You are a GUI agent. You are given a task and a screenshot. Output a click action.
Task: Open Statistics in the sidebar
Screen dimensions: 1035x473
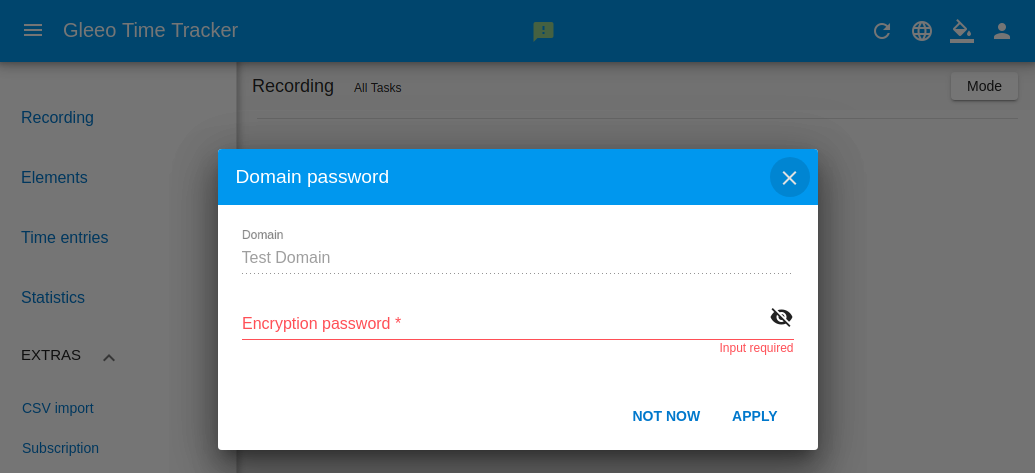pyautogui.click(x=53, y=298)
